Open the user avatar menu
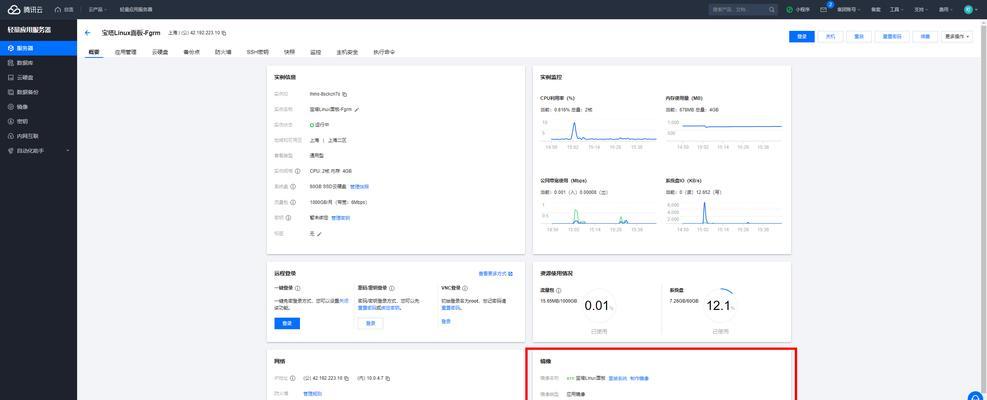Viewport: 987px width, 400px height. coord(968,9)
